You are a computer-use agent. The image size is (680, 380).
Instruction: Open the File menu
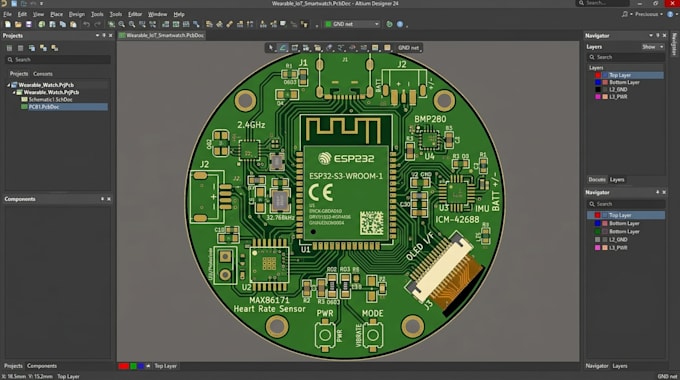tap(7, 14)
